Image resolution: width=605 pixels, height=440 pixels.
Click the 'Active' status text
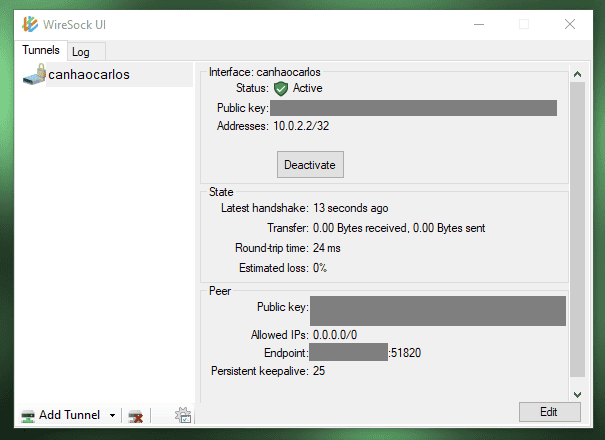[x=308, y=88]
